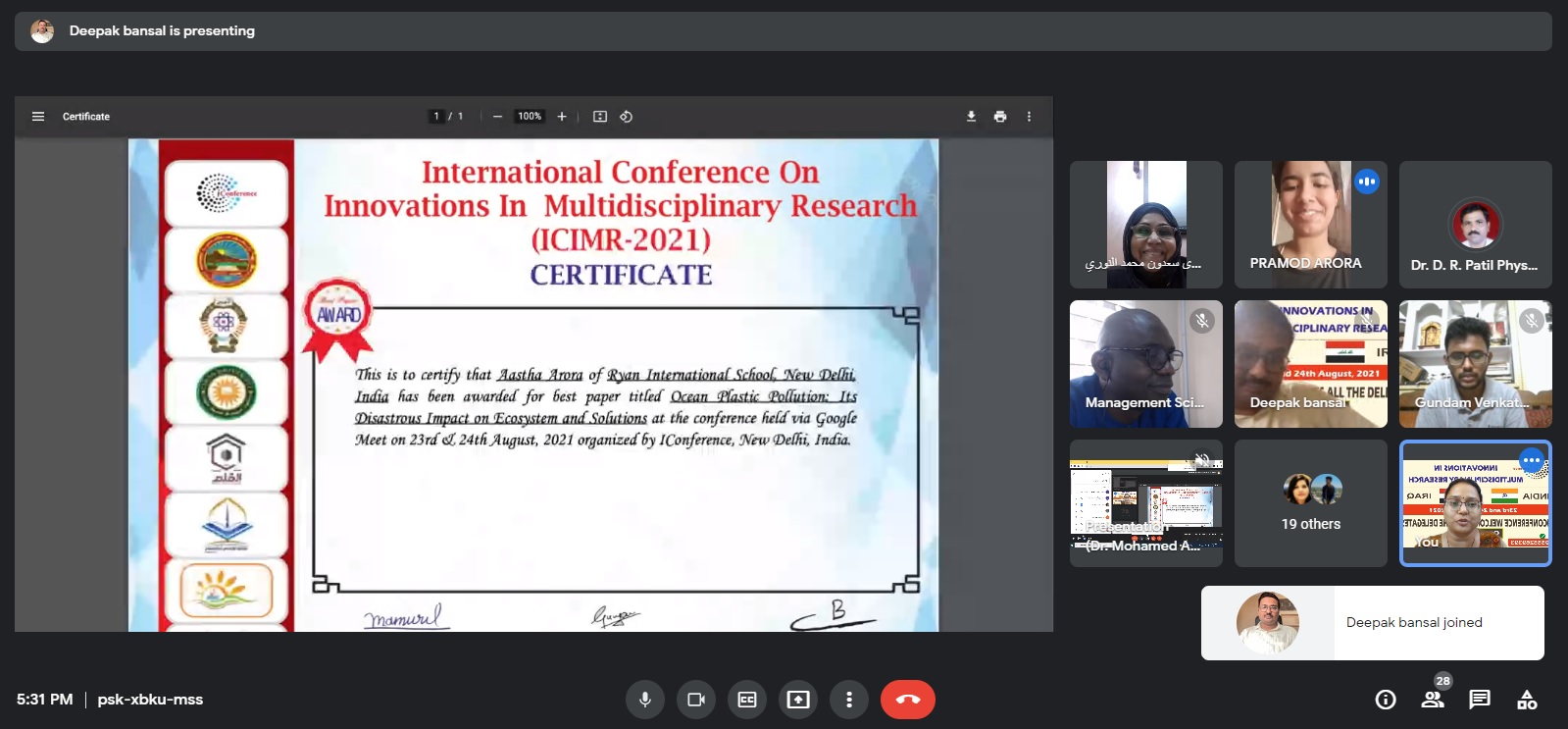The width and height of the screenshot is (1568, 729).
Task: Rotate the certificate document
Action: (x=626, y=117)
